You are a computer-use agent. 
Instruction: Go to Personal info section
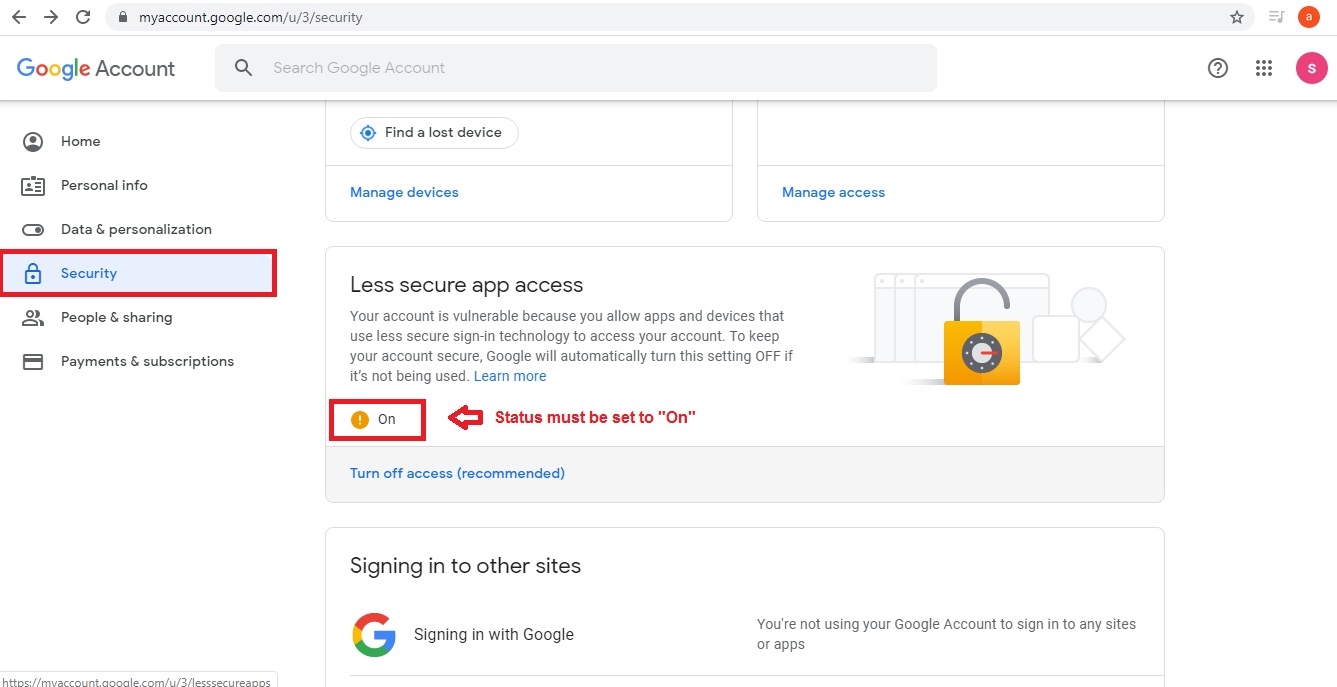[x=104, y=185]
